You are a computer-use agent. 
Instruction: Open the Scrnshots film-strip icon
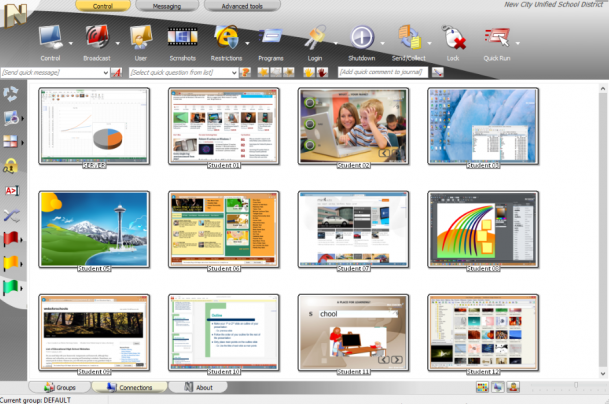[x=183, y=37]
